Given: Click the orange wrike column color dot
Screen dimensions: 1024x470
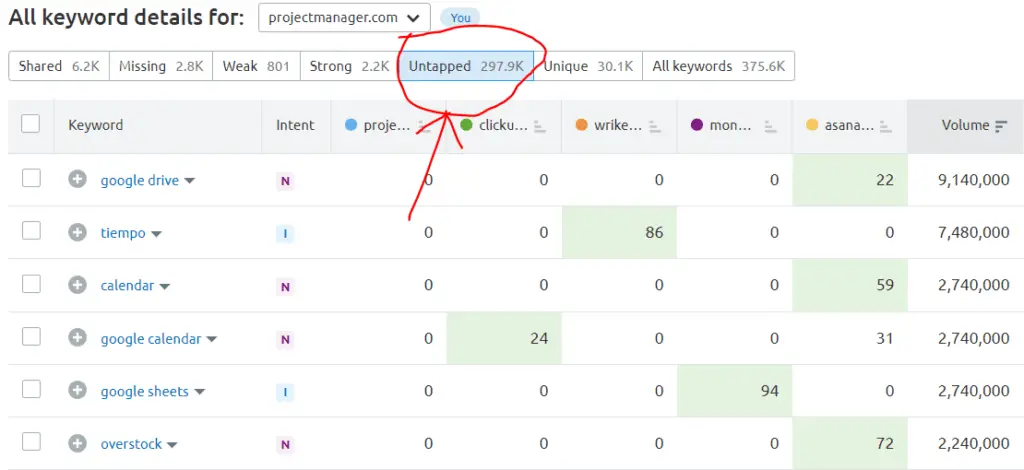Looking at the screenshot, I should pyautogui.click(x=581, y=125).
